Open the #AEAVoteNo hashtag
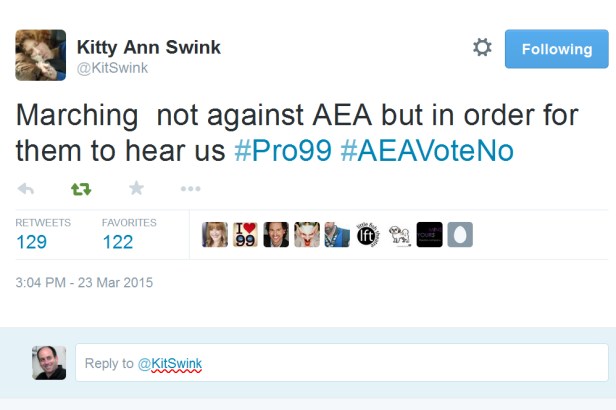Viewport: 616px width, 410px height. (x=427, y=150)
